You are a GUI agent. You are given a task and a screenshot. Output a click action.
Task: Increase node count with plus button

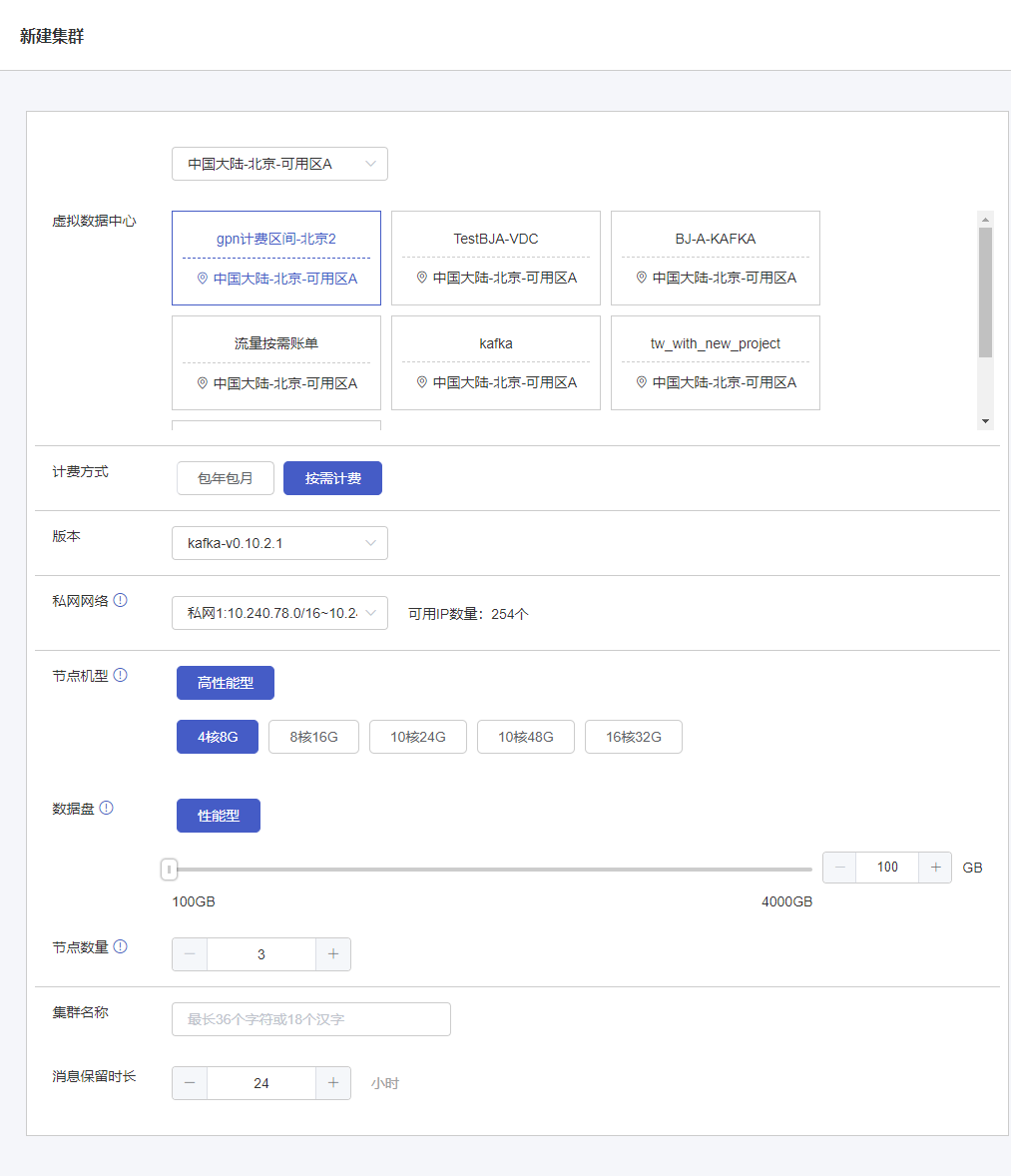point(333,954)
